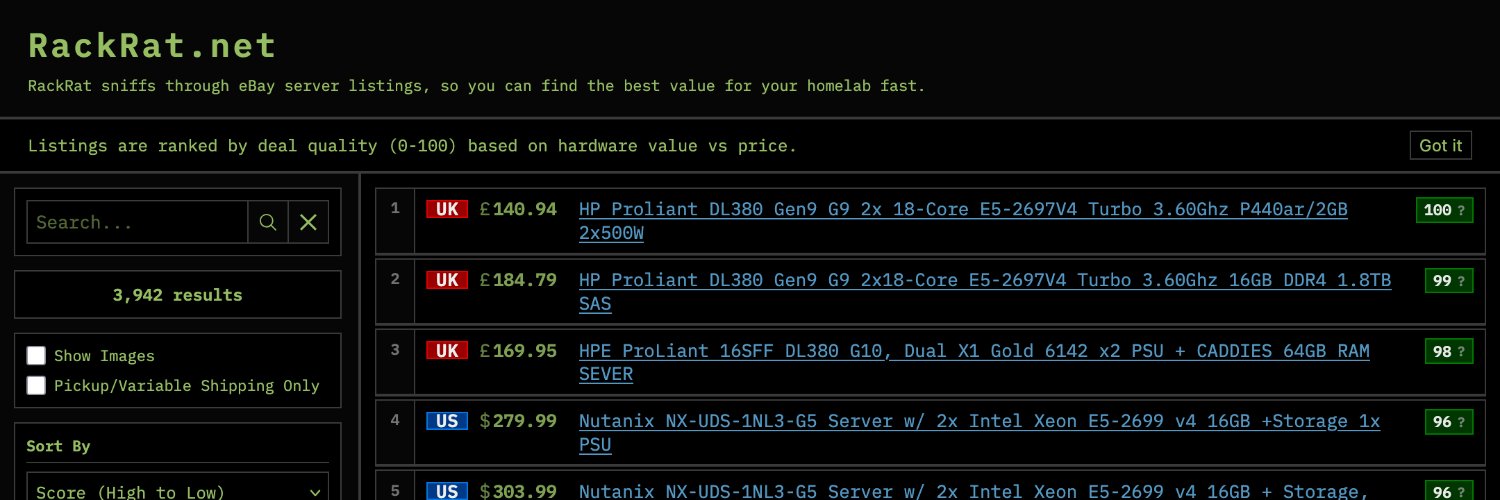Open score help on Nutanix $279.99 listing
This screenshot has width=1500, height=500.
pos(1461,422)
